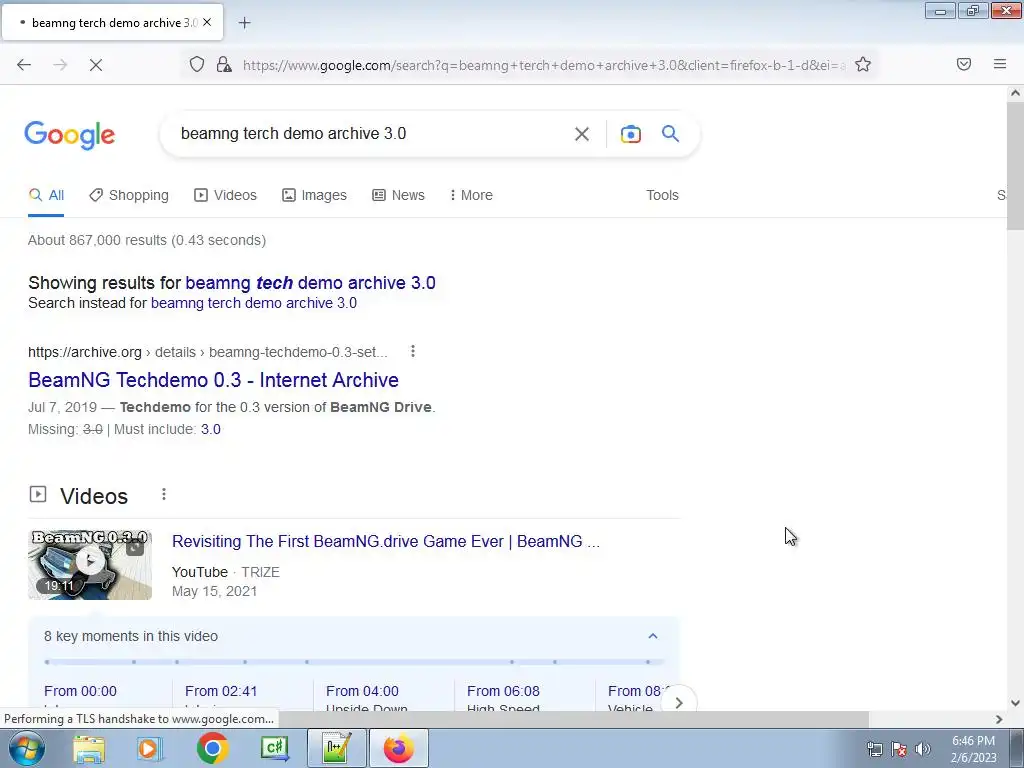
Task: Stop loading the page
Action: pos(95,65)
